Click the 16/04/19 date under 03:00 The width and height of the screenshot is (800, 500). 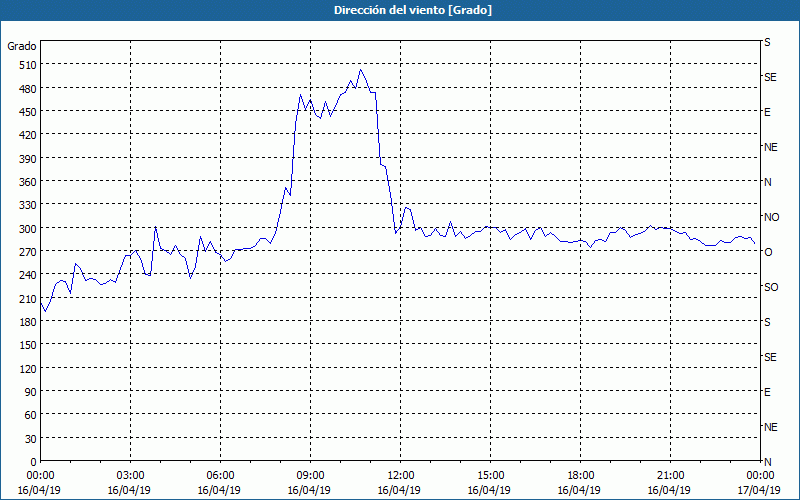pyautogui.click(x=129, y=490)
